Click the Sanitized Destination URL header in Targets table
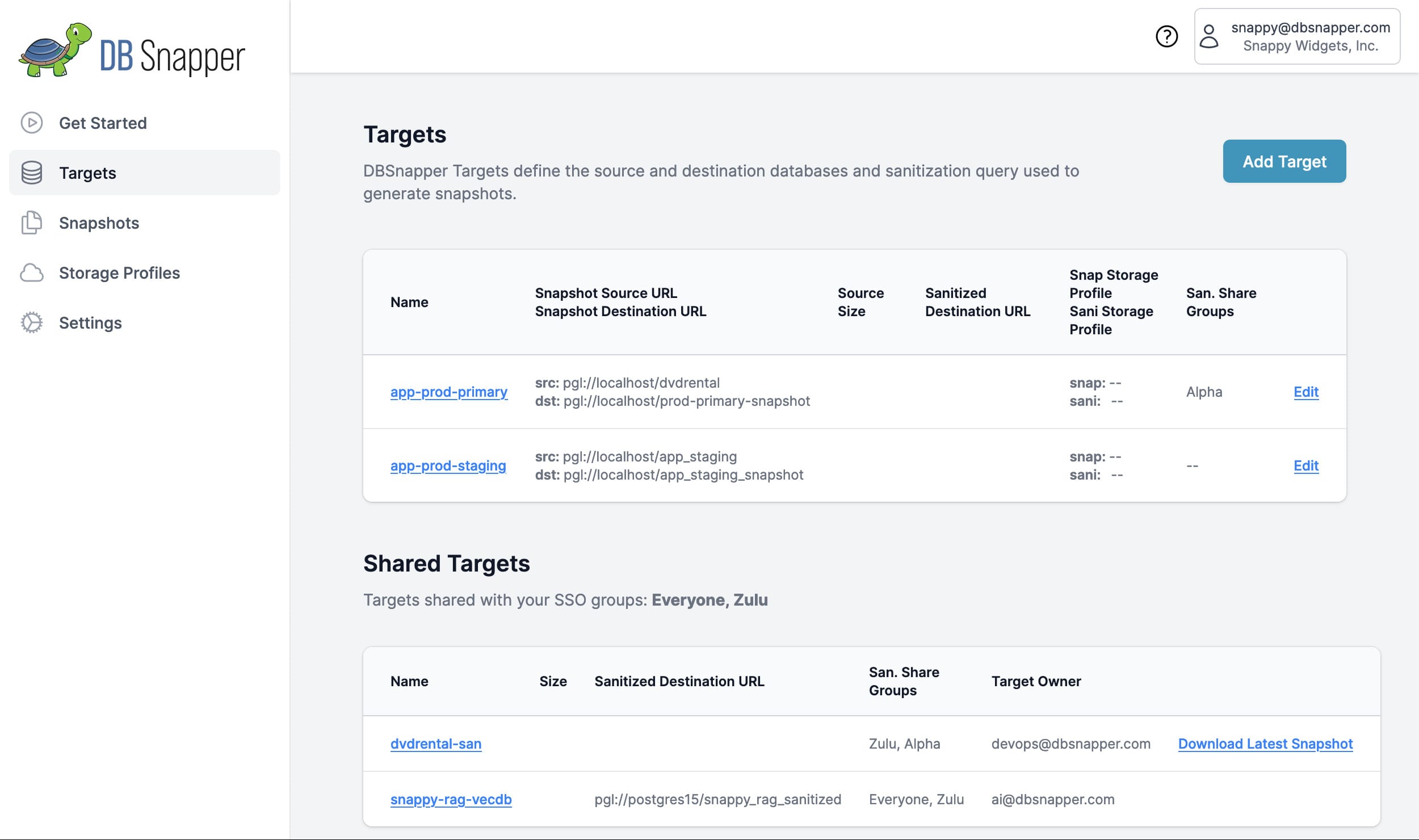Image resolution: width=1419 pixels, height=840 pixels. pyautogui.click(x=977, y=302)
